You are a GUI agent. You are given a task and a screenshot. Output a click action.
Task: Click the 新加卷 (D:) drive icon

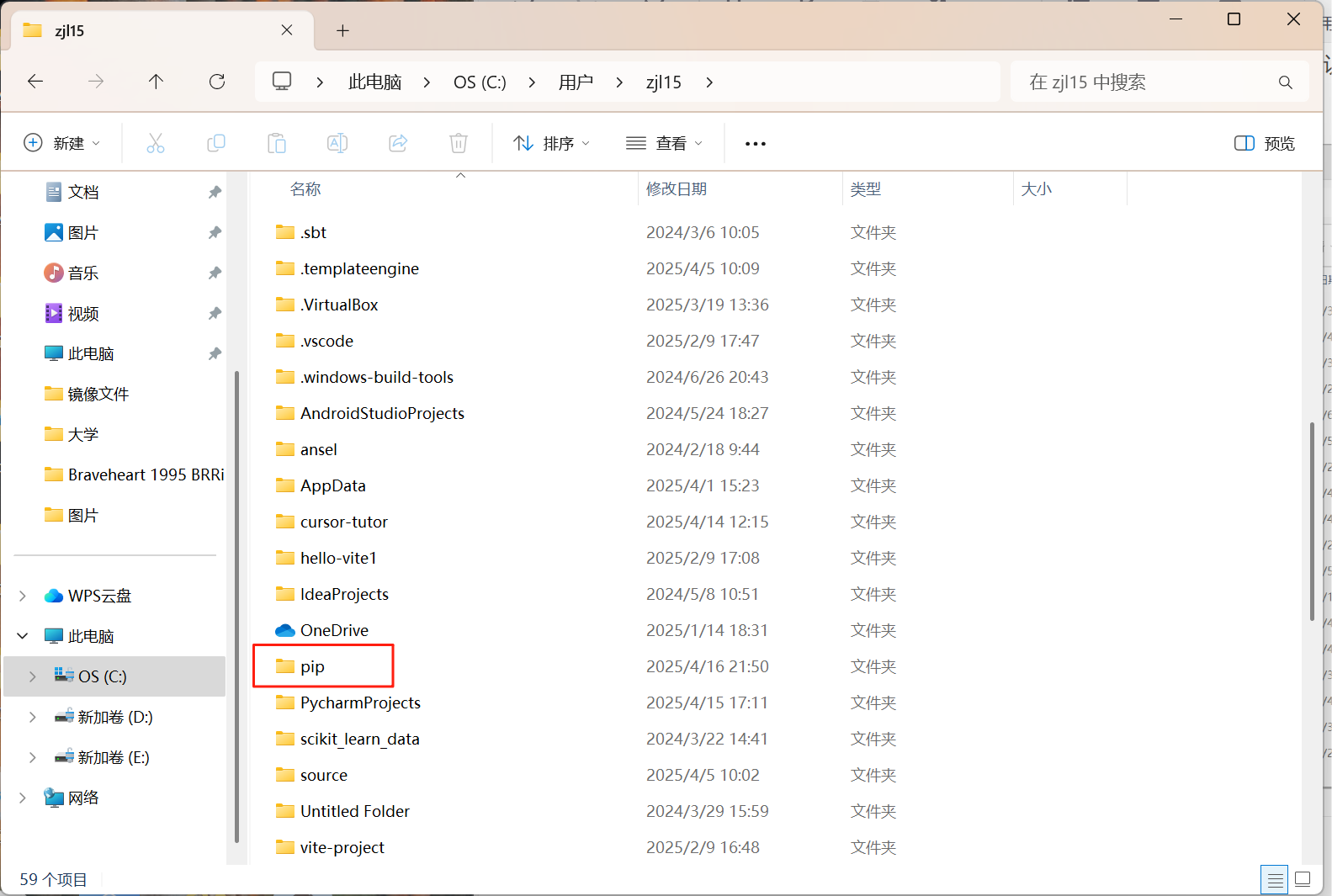pyautogui.click(x=64, y=717)
